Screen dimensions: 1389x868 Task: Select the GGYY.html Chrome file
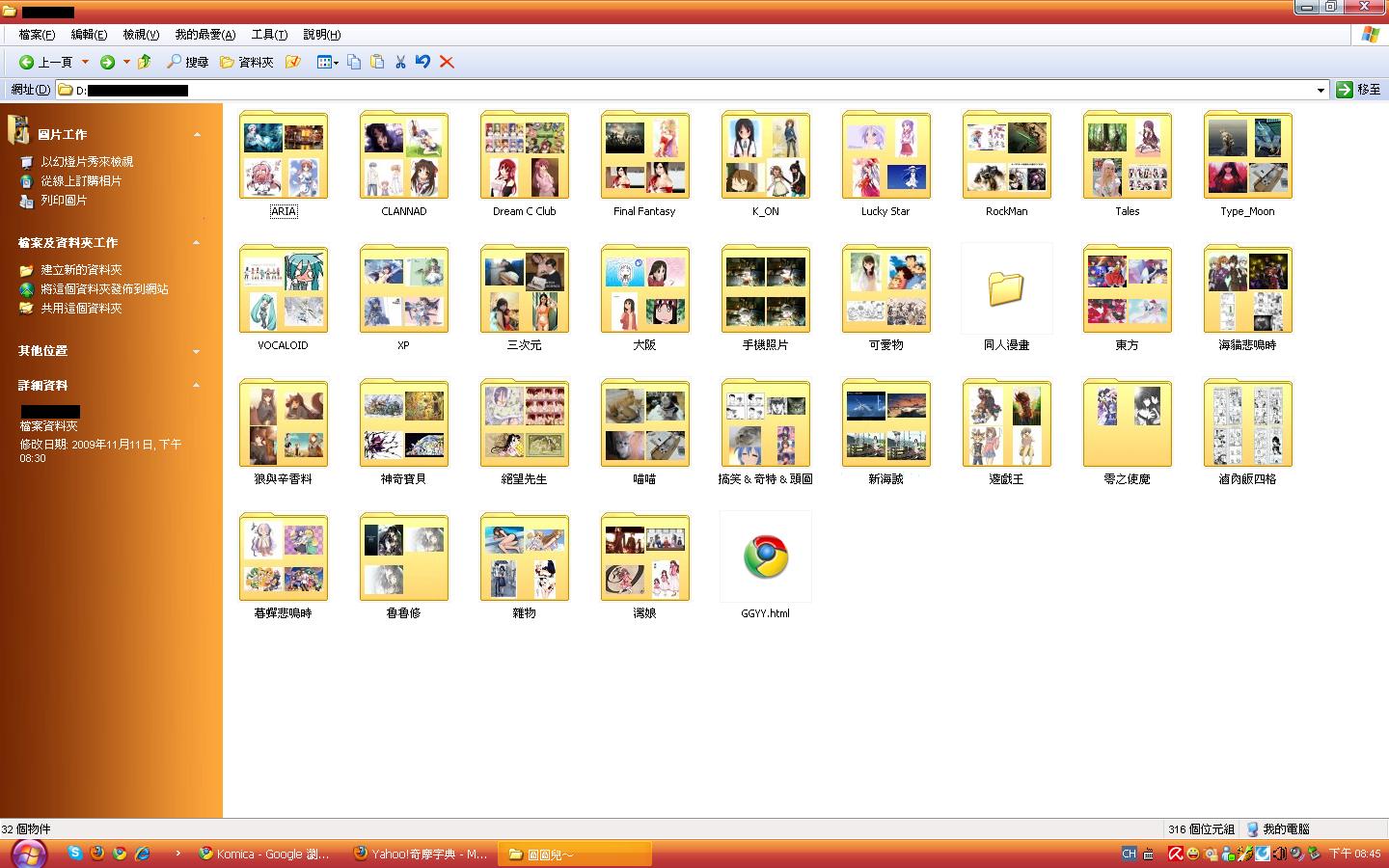coord(766,557)
